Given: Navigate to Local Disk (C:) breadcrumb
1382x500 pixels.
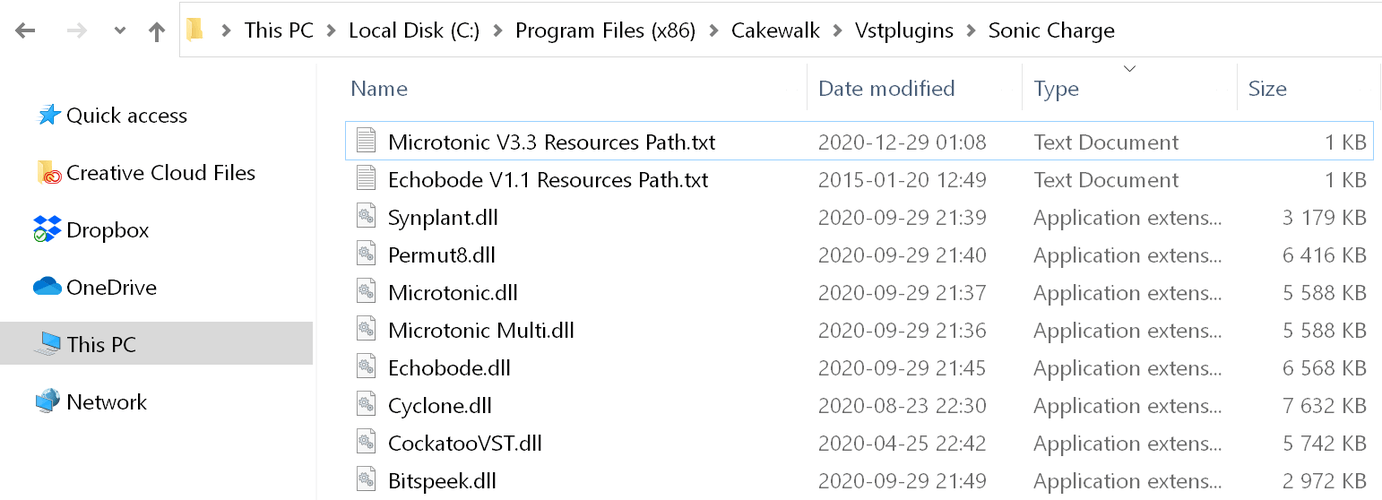Looking at the screenshot, I should 414,31.
